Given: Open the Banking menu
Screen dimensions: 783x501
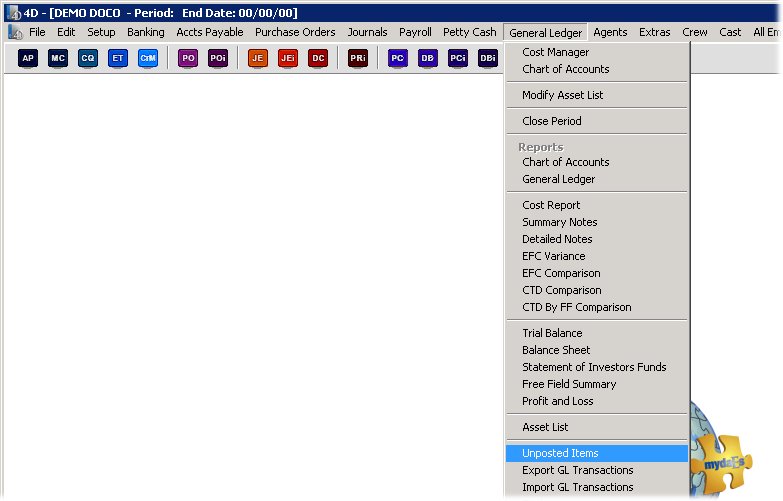Looking at the screenshot, I should [x=146, y=32].
